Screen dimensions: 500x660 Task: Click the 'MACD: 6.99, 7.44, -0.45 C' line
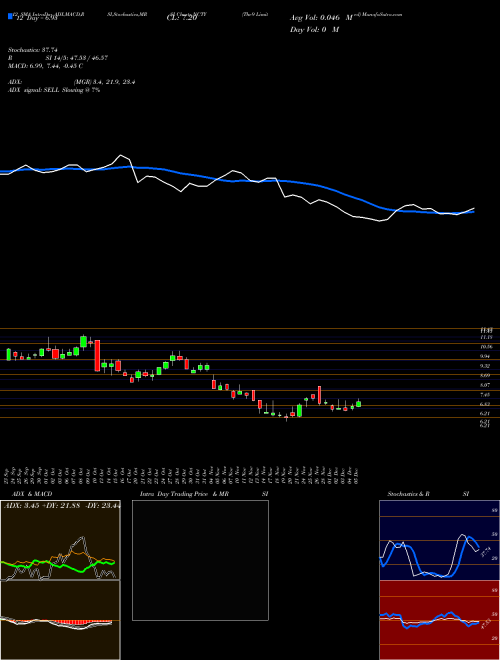click(45, 66)
